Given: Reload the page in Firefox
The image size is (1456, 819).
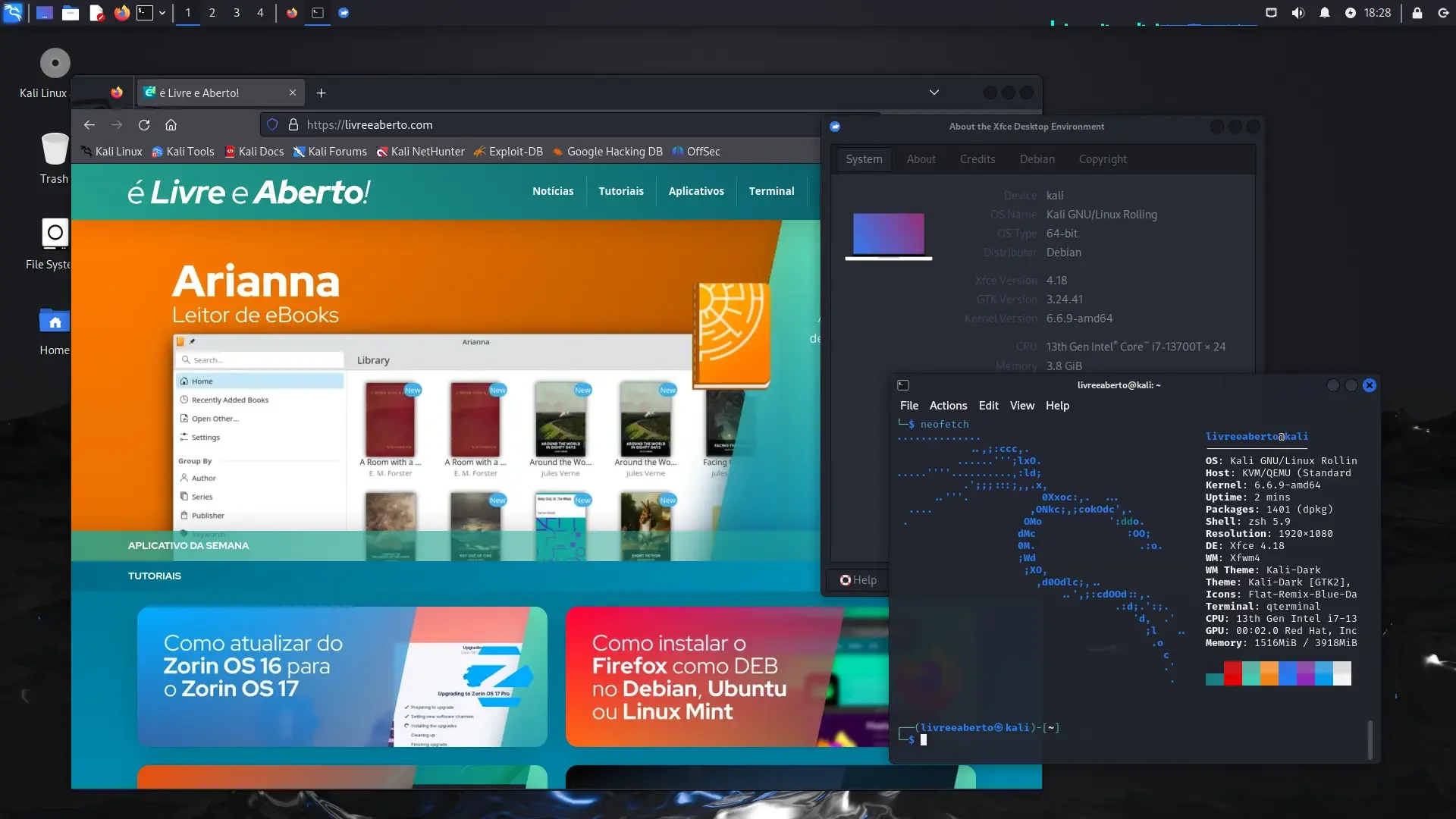Looking at the screenshot, I should click(144, 125).
